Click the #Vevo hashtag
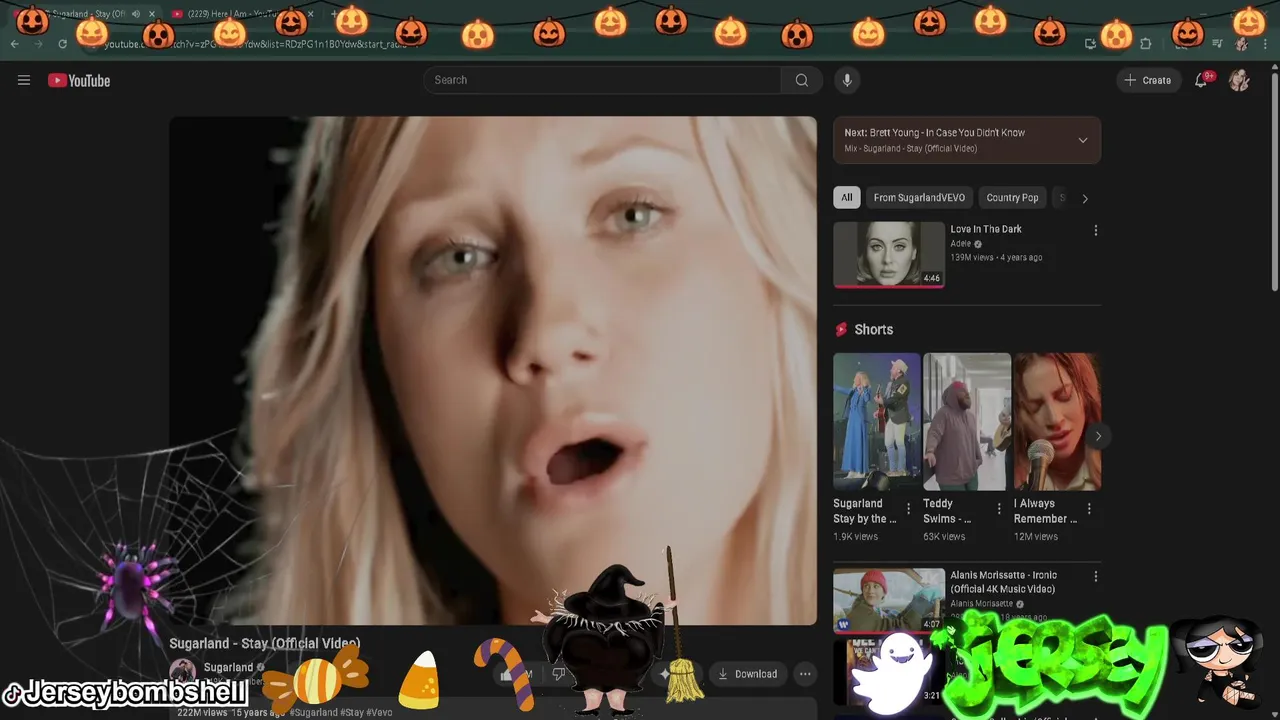Viewport: 1280px width, 720px height. (379, 712)
